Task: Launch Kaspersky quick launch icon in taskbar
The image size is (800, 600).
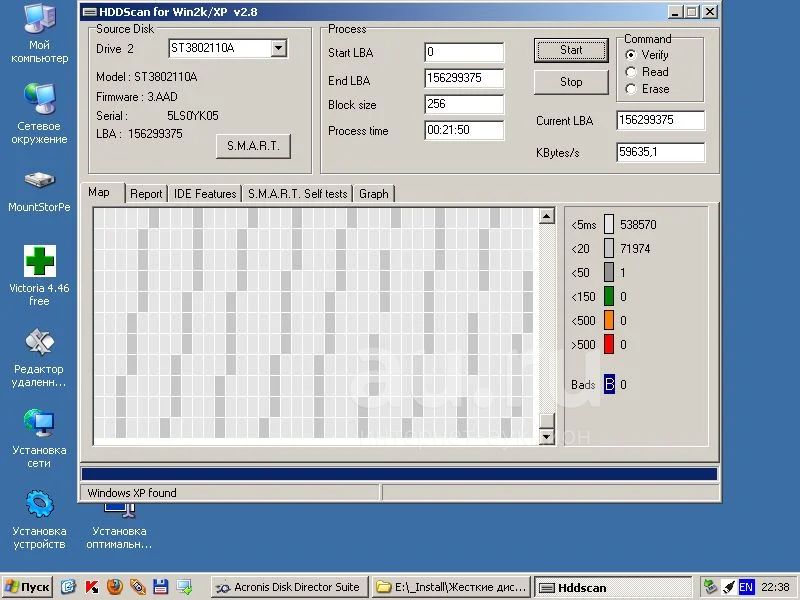Action: click(92, 587)
